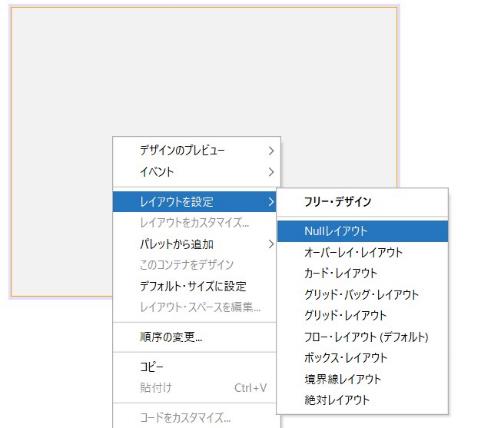Open the デザインのプレビュー submenu
481x428 pixels.
[x=195, y=151]
